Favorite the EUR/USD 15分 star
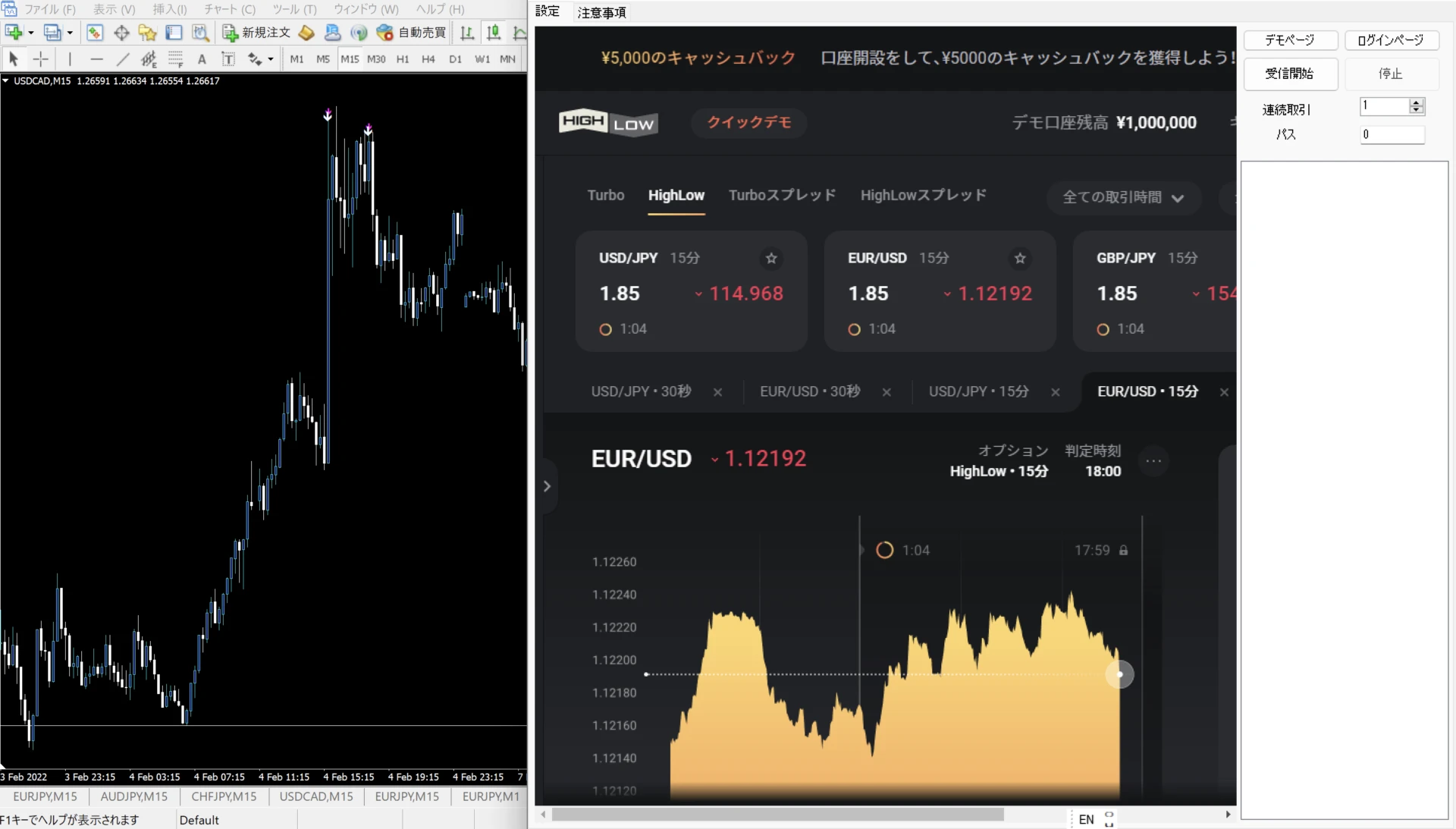Image resolution: width=1456 pixels, height=829 pixels. [1020, 259]
